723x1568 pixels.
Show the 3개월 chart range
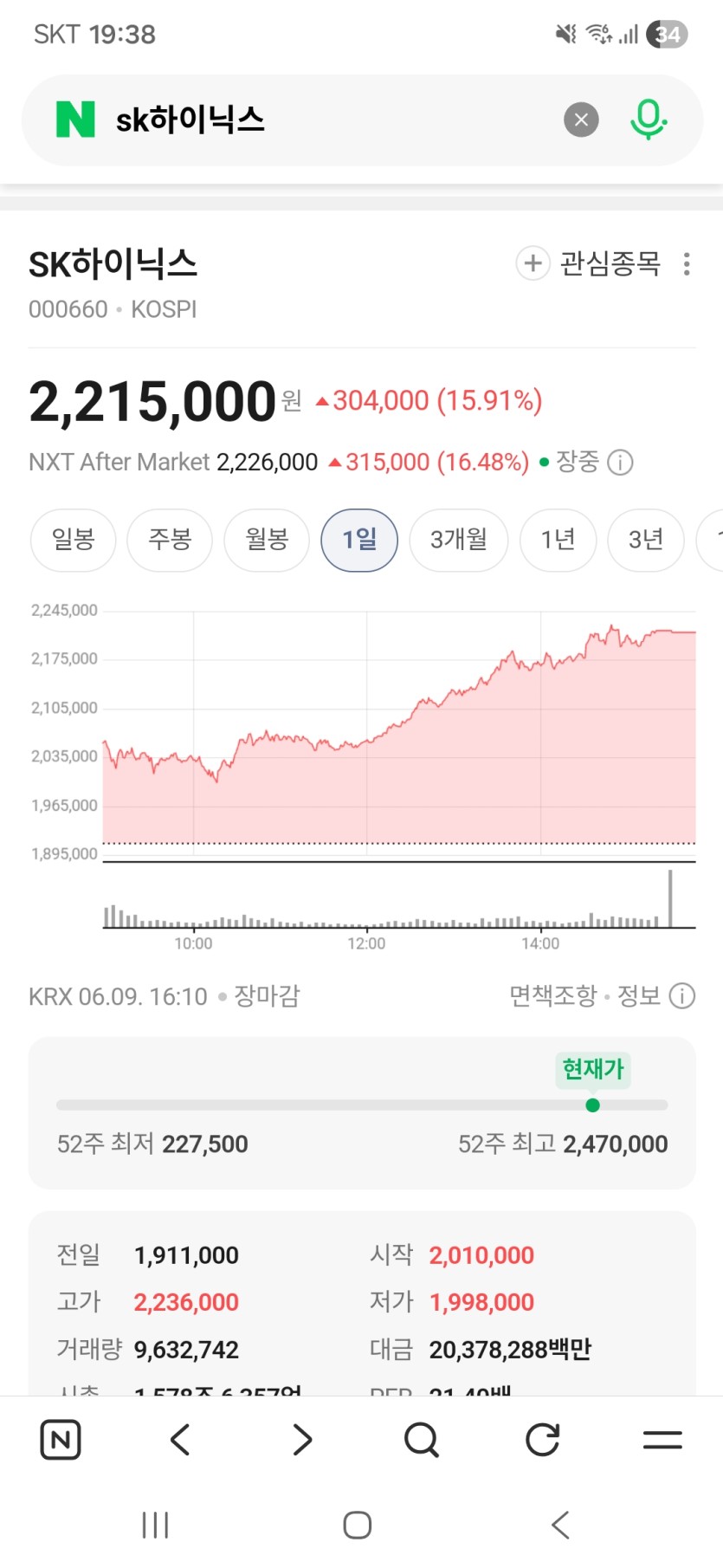tap(459, 540)
